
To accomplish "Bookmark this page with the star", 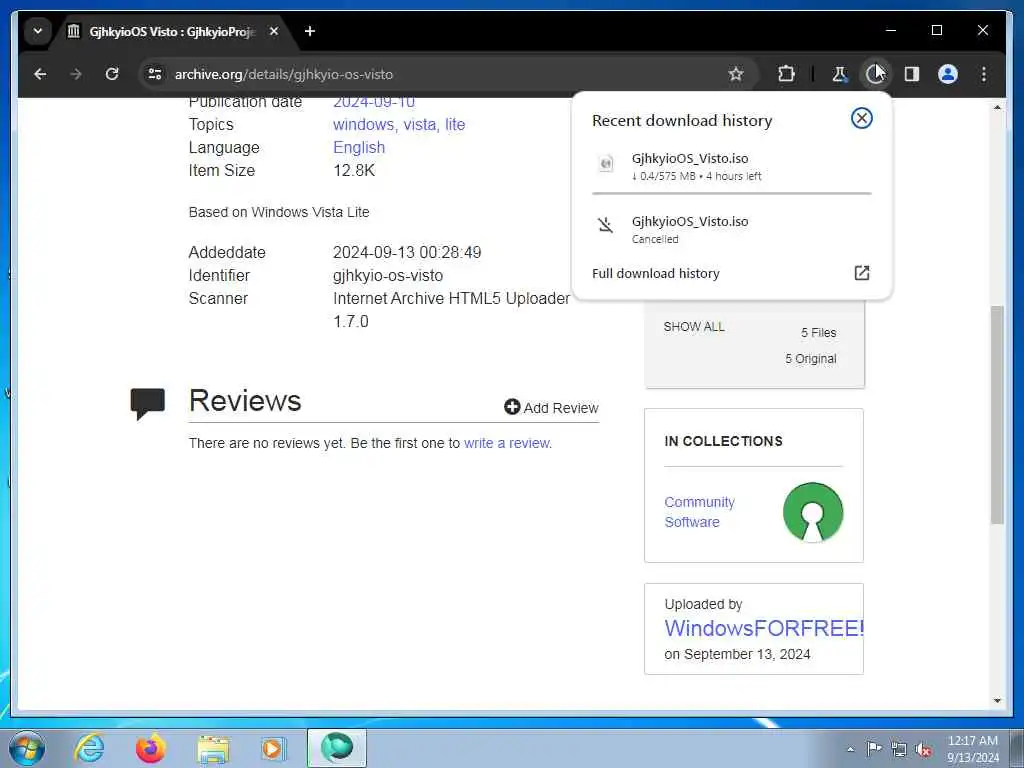I will 736,74.
